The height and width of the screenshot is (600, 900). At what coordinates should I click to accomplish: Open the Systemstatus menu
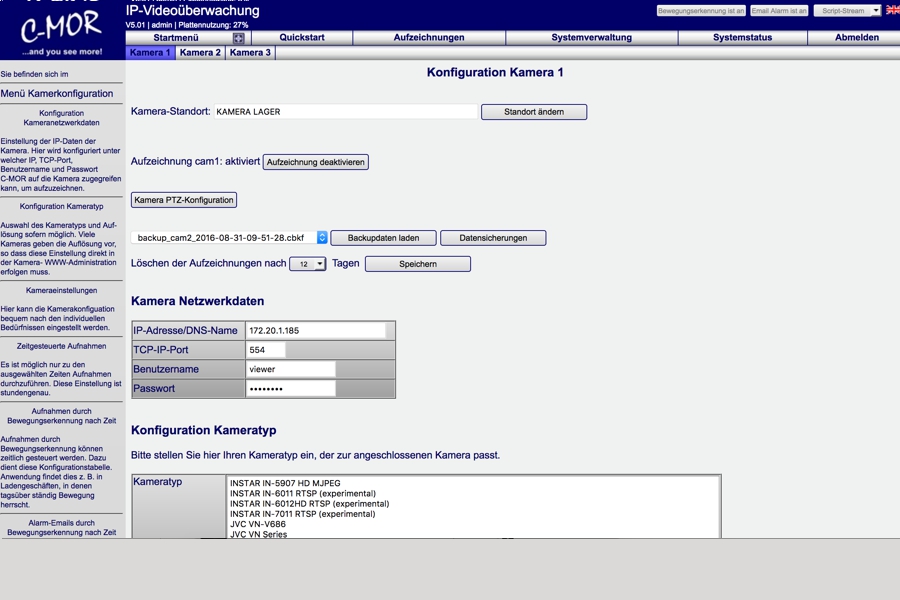(x=742, y=37)
